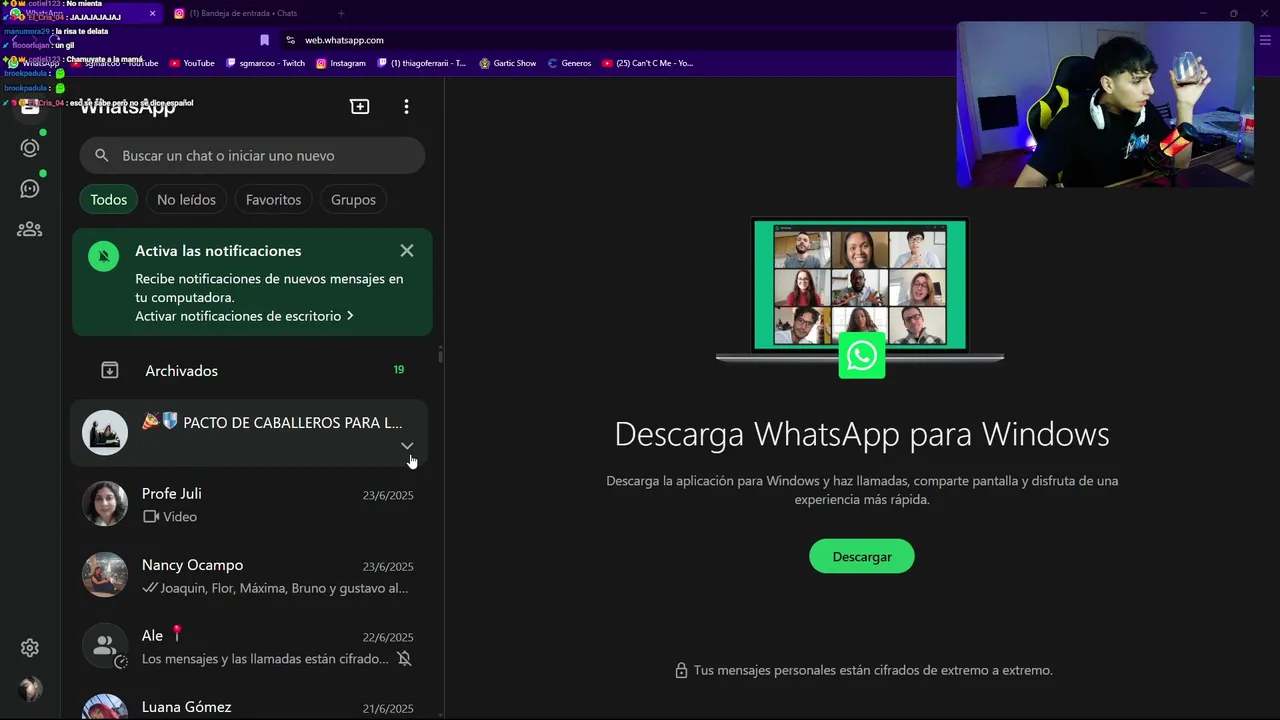
Task: Click the chat list scrollbar
Action: tap(440, 355)
